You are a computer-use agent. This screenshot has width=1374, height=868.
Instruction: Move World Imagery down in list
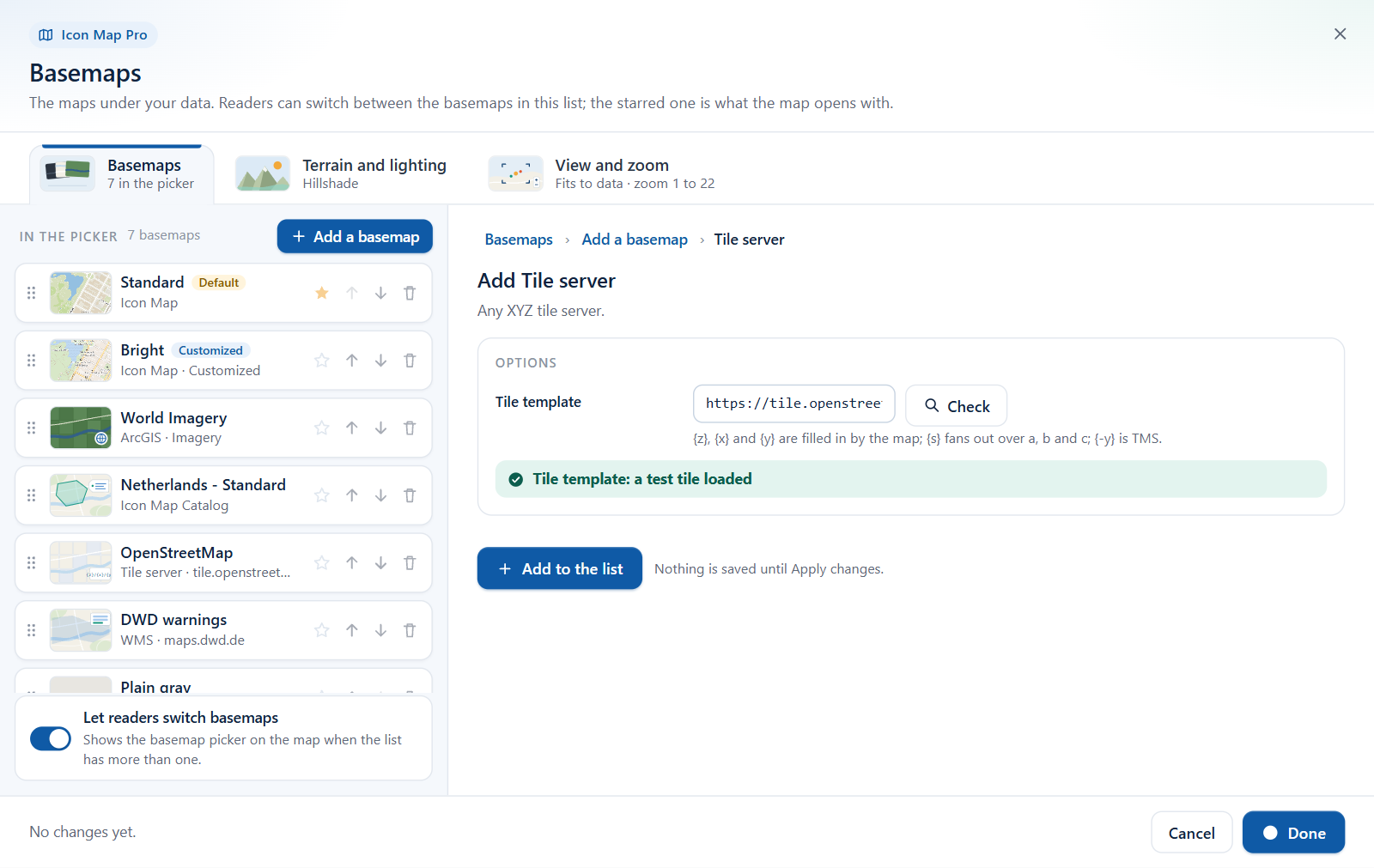click(x=380, y=428)
